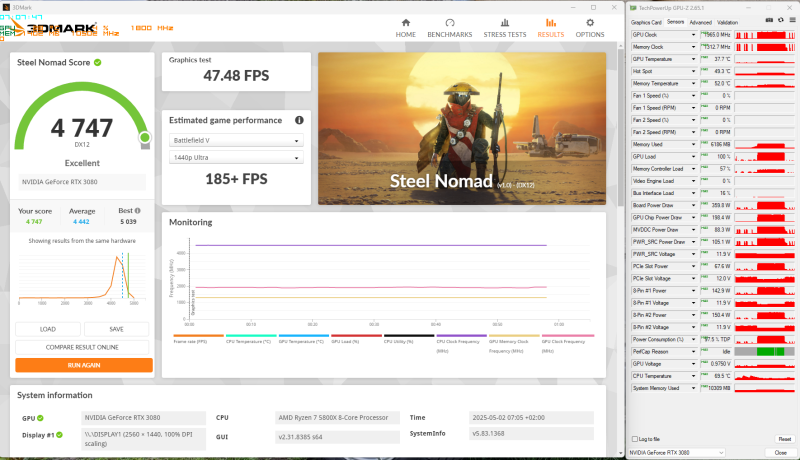Viewport: 800px width, 460px height.
Task: Expand the Board Power Draw sensor dropdown
Action: pos(693,205)
